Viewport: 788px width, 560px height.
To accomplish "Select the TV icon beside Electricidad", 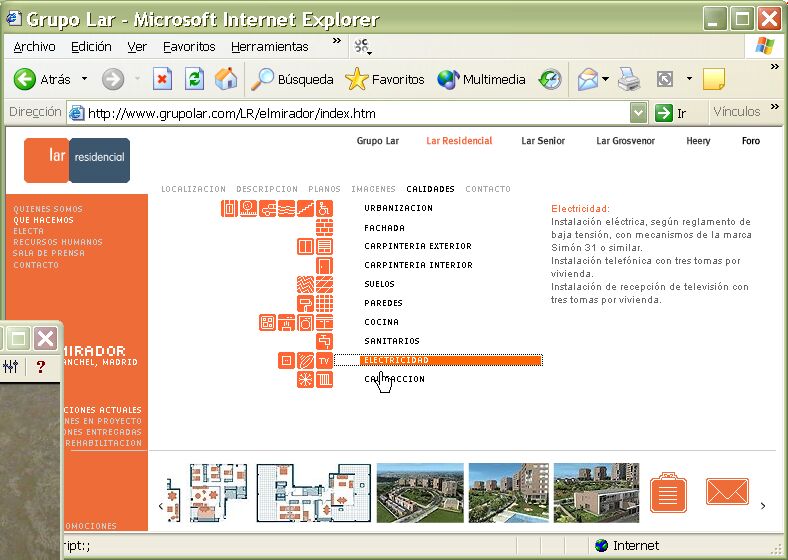I will [x=324, y=360].
